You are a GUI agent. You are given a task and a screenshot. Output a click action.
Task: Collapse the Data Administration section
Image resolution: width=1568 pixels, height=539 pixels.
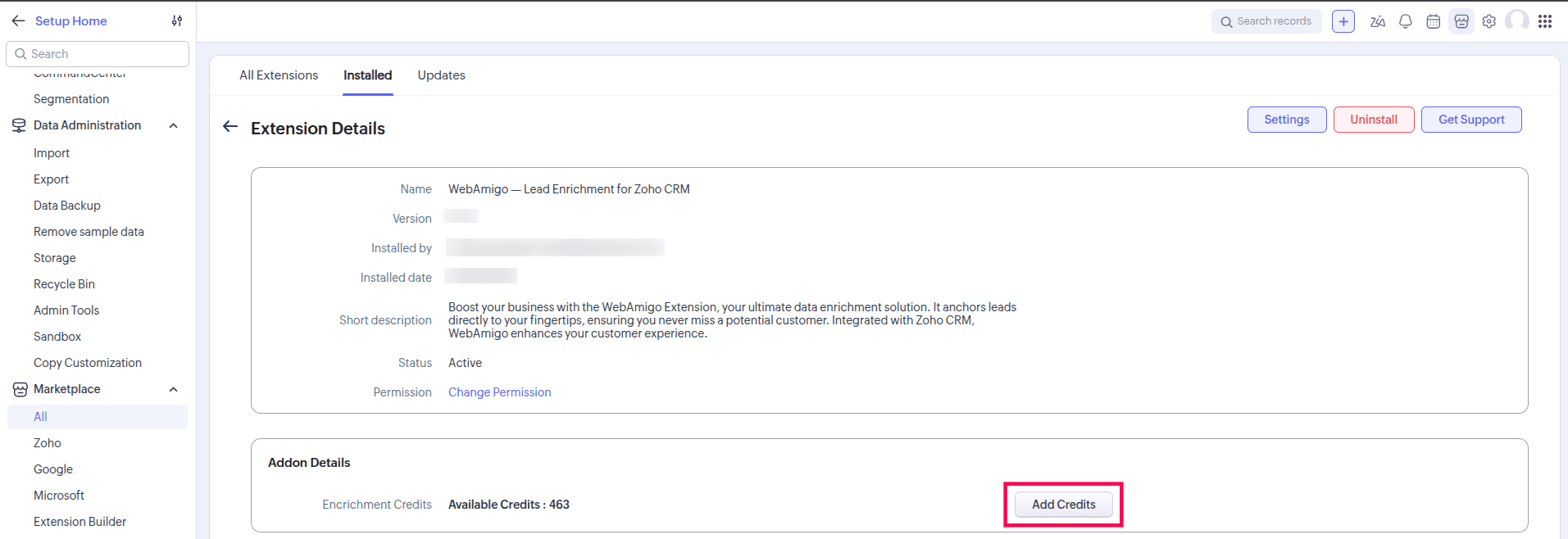click(x=173, y=125)
